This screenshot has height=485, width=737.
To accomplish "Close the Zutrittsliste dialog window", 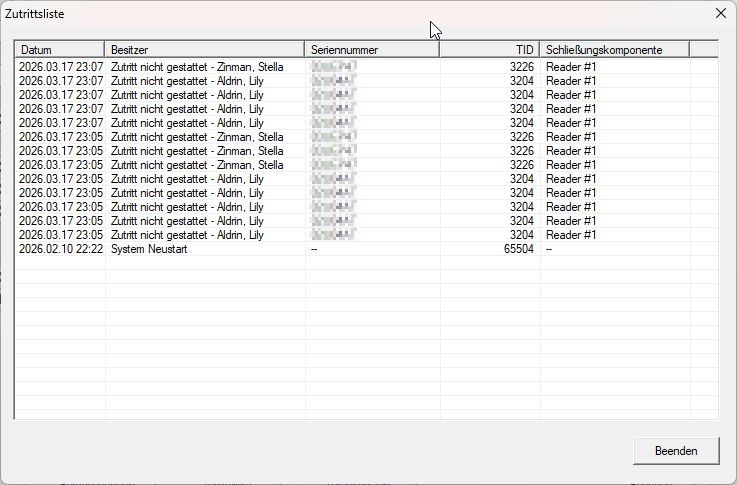I will pyautogui.click(x=720, y=13).
